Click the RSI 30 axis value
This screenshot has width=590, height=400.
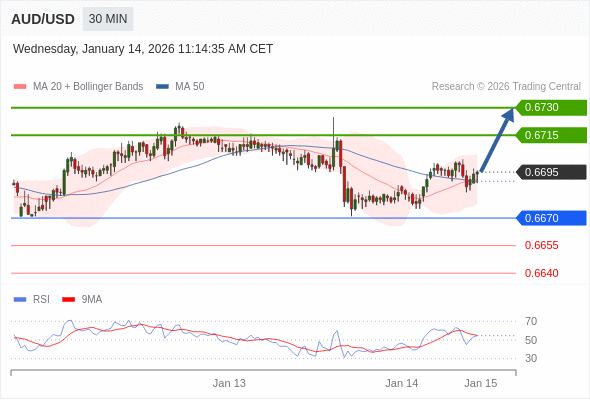click(531, 358)
